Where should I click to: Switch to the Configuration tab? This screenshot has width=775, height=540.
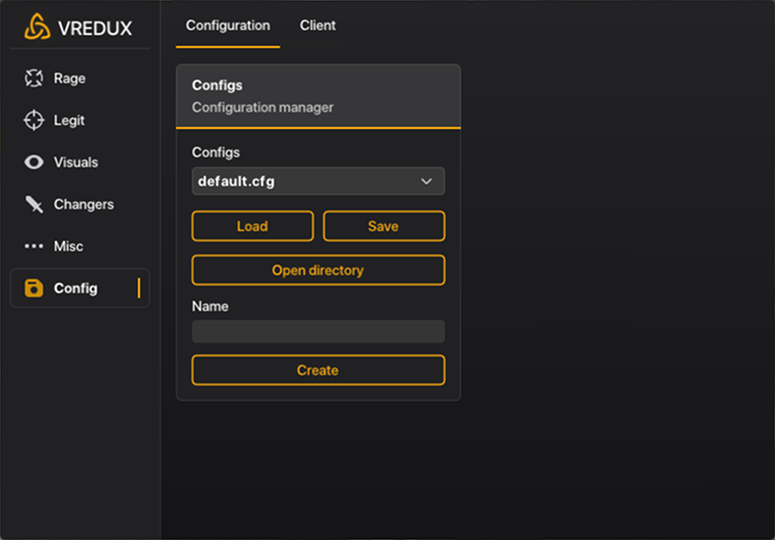point(228,25)
